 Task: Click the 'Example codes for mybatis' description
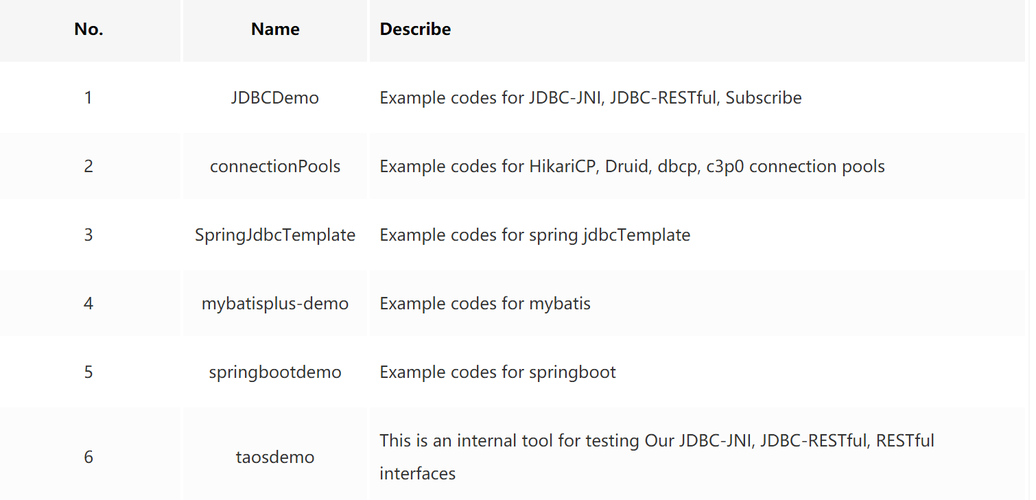click(485, 304)
